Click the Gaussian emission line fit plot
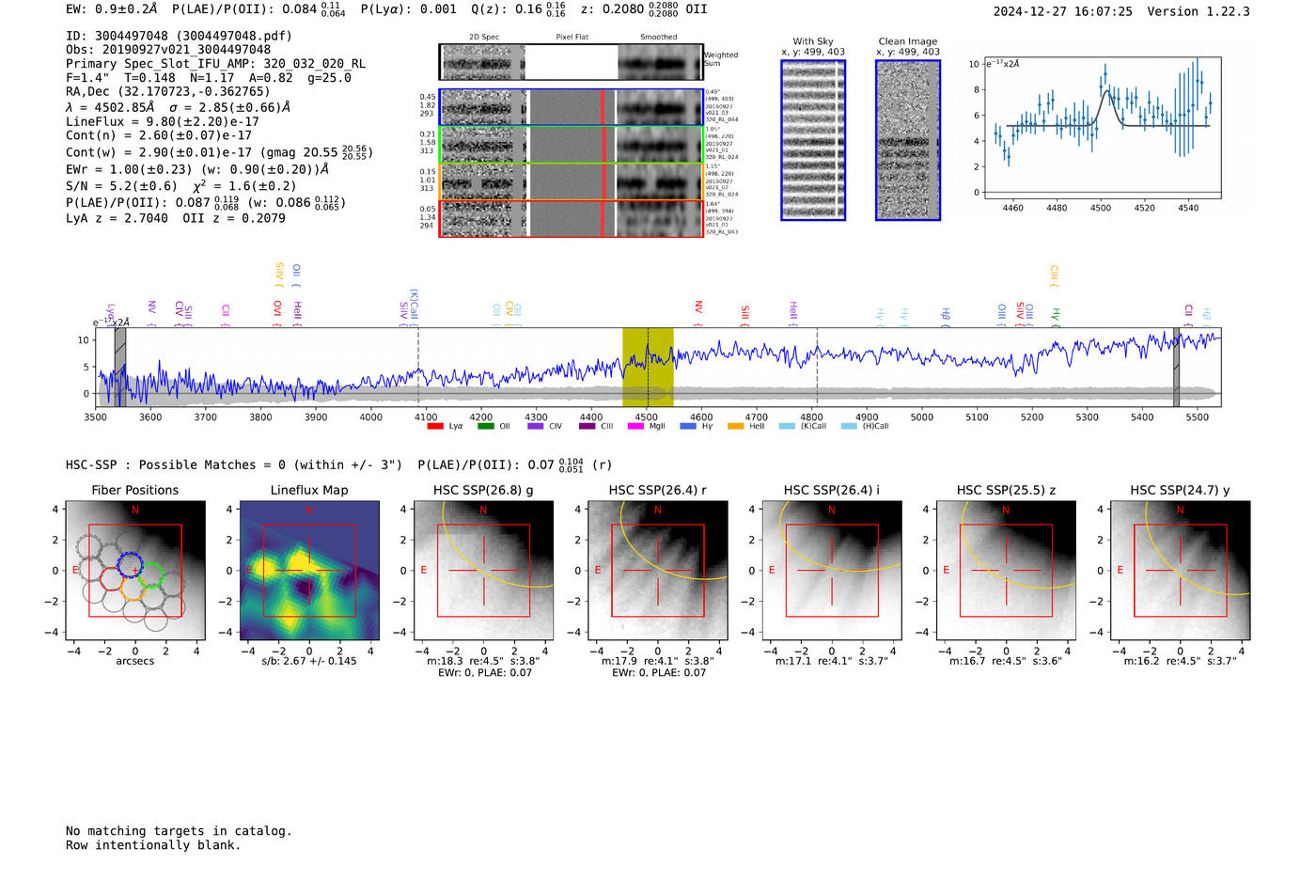The width and height of the screenshot is (1316, 896). tap(1102, 128)
